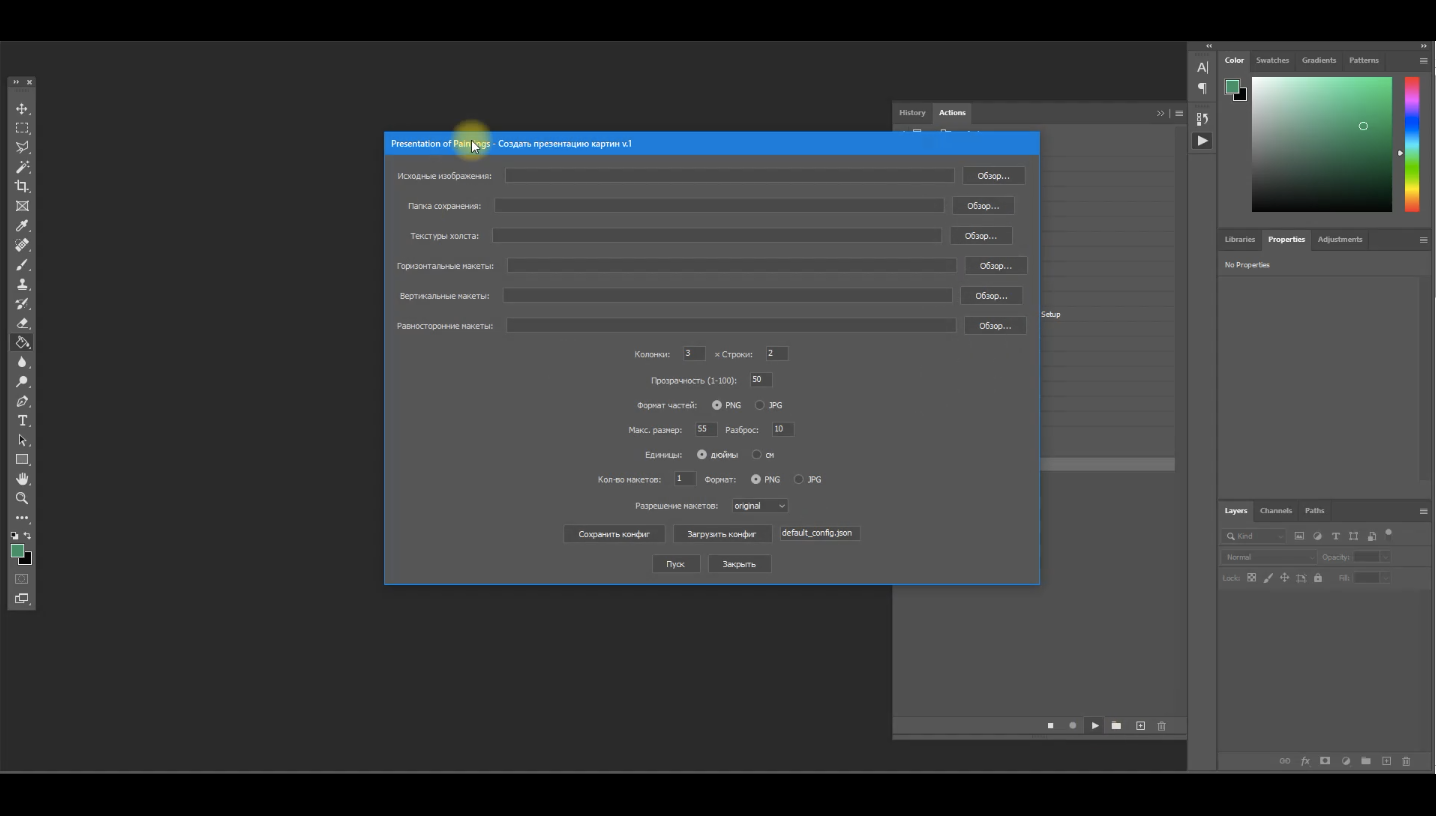The image size is (1436, 816).
Task: Add a layer mask in Layers panel
Action: (x=1325, y=761)
